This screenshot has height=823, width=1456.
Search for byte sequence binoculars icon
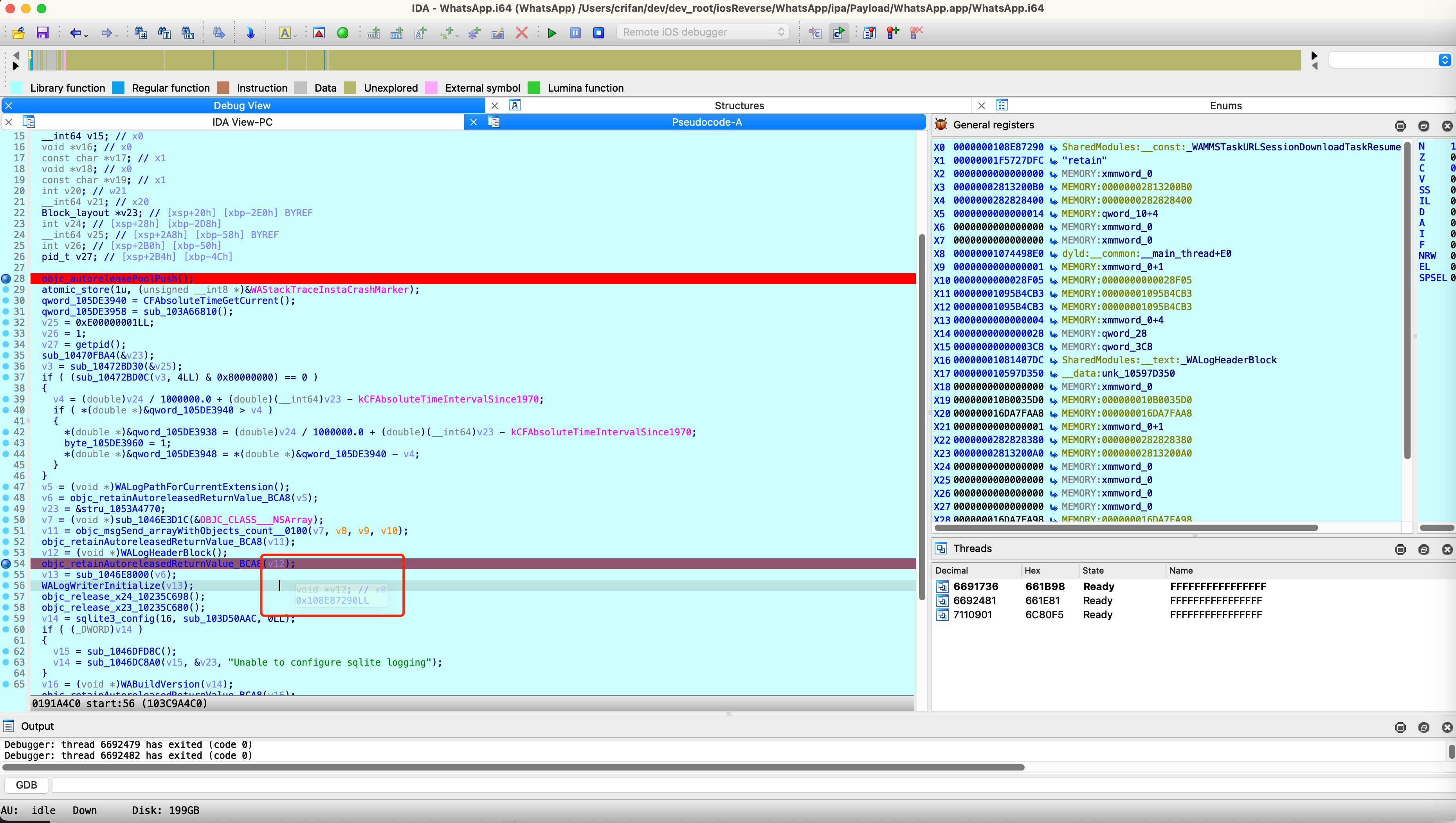pos(187,33)
